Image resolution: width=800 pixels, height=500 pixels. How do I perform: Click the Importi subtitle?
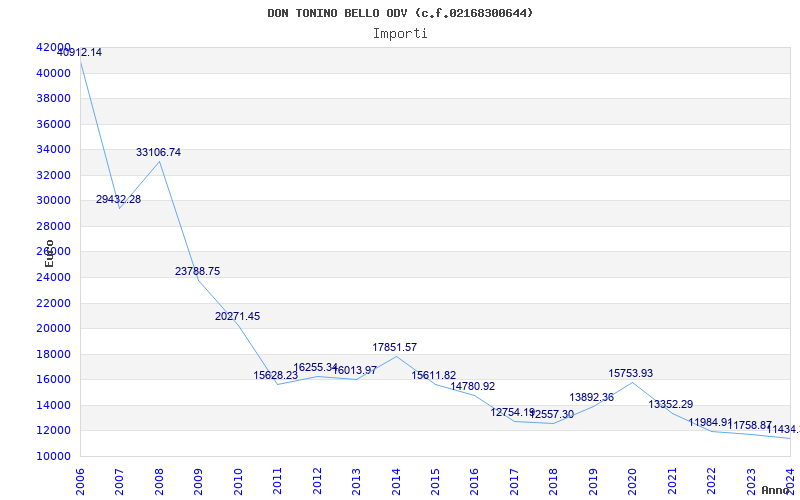point(400,34)
